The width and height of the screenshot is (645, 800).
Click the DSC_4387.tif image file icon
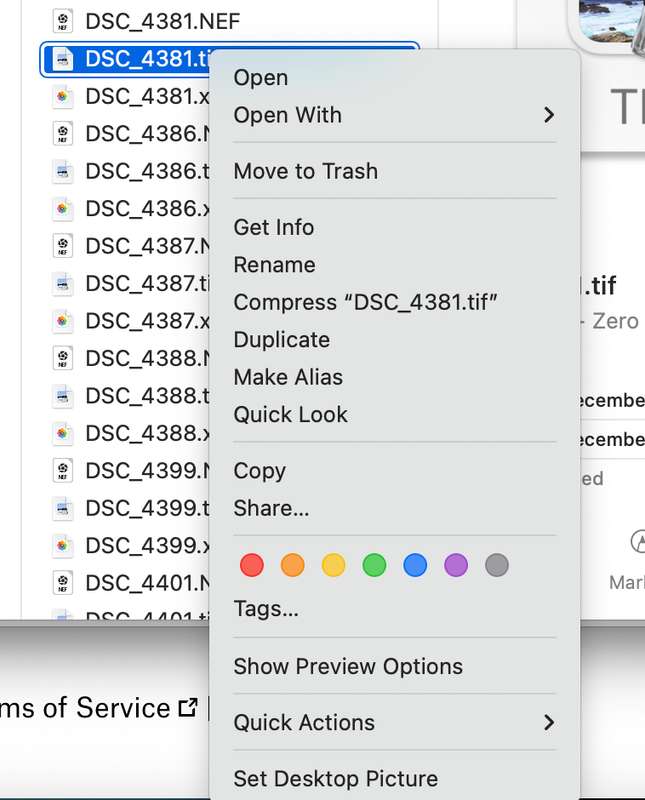[x=62, y=284]
